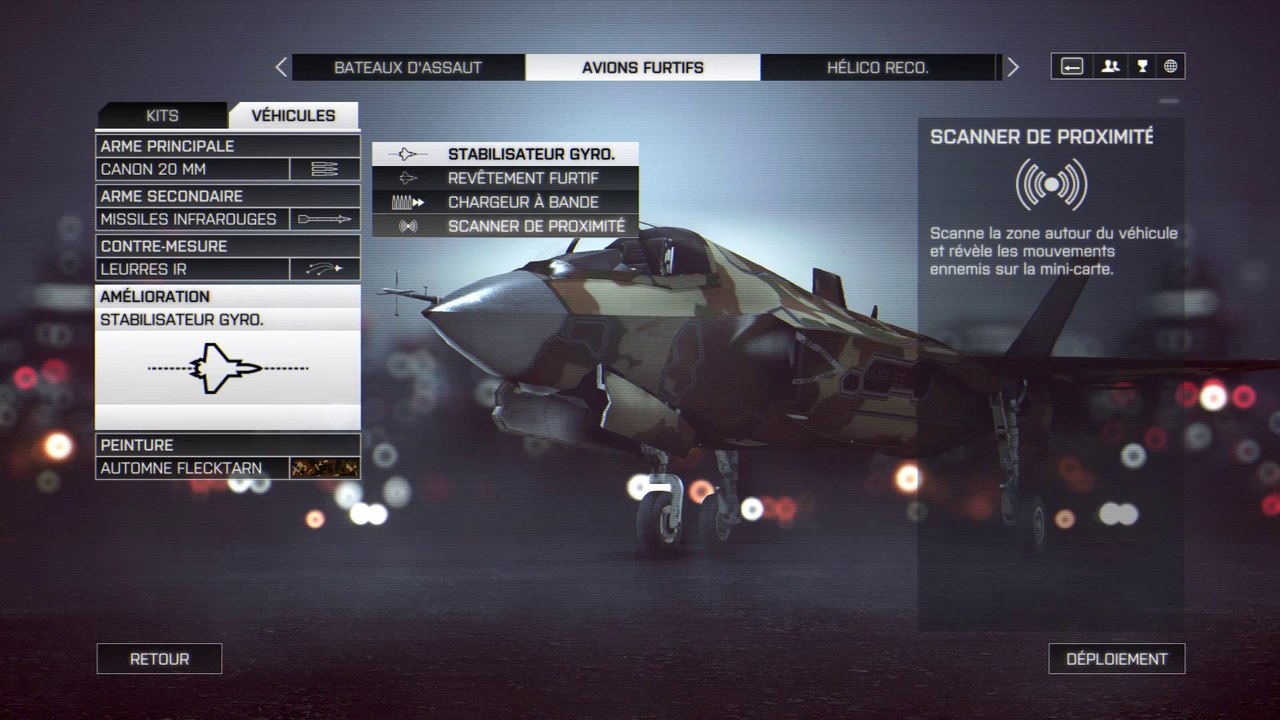Open the squad players icon
Viewport: 1280px width, 720px height.
tap(1110, 67)
